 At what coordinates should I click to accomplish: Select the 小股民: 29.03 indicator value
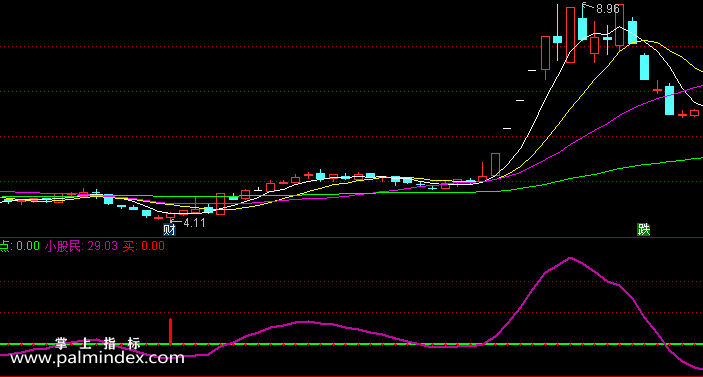(x=81, y=246)
